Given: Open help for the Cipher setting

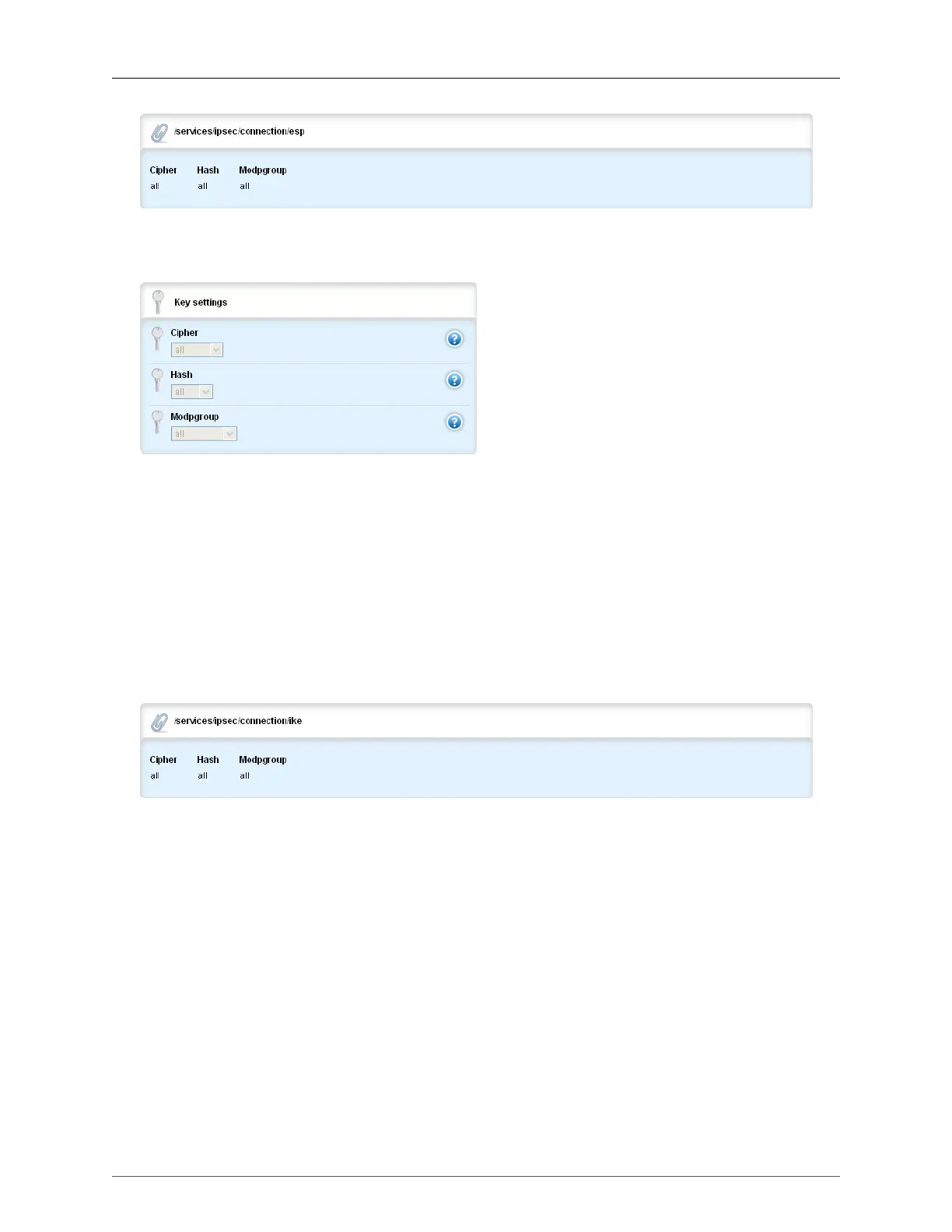Looking at the screenshot, I should pos(454,338).
